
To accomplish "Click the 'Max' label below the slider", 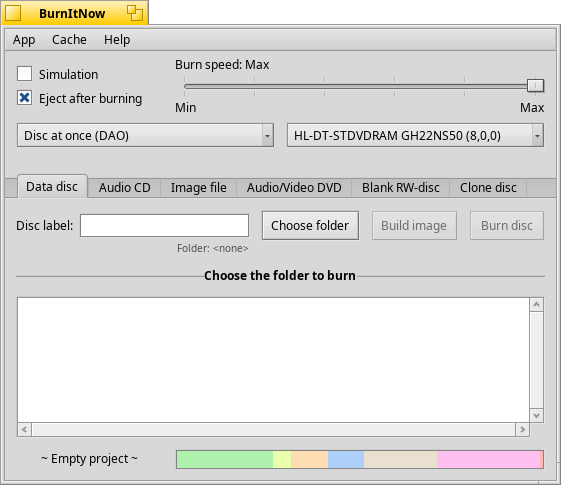I will click(x=532, y=107).
